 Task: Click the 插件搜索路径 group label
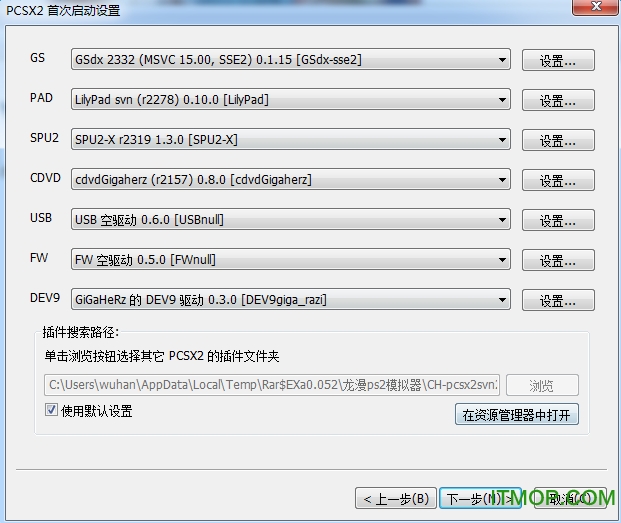point(81,332)
